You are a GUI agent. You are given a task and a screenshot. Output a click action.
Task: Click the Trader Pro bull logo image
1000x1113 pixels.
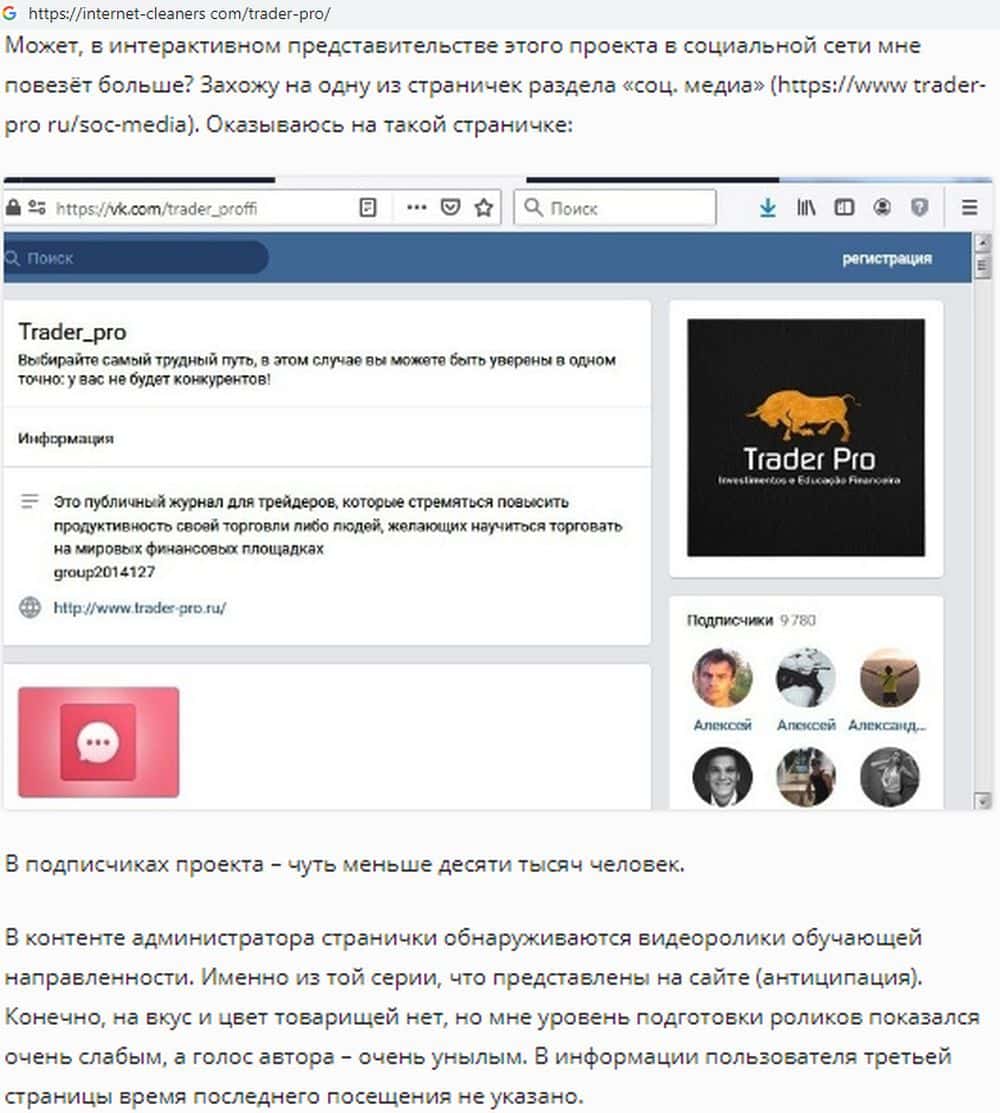coord(806,437)
